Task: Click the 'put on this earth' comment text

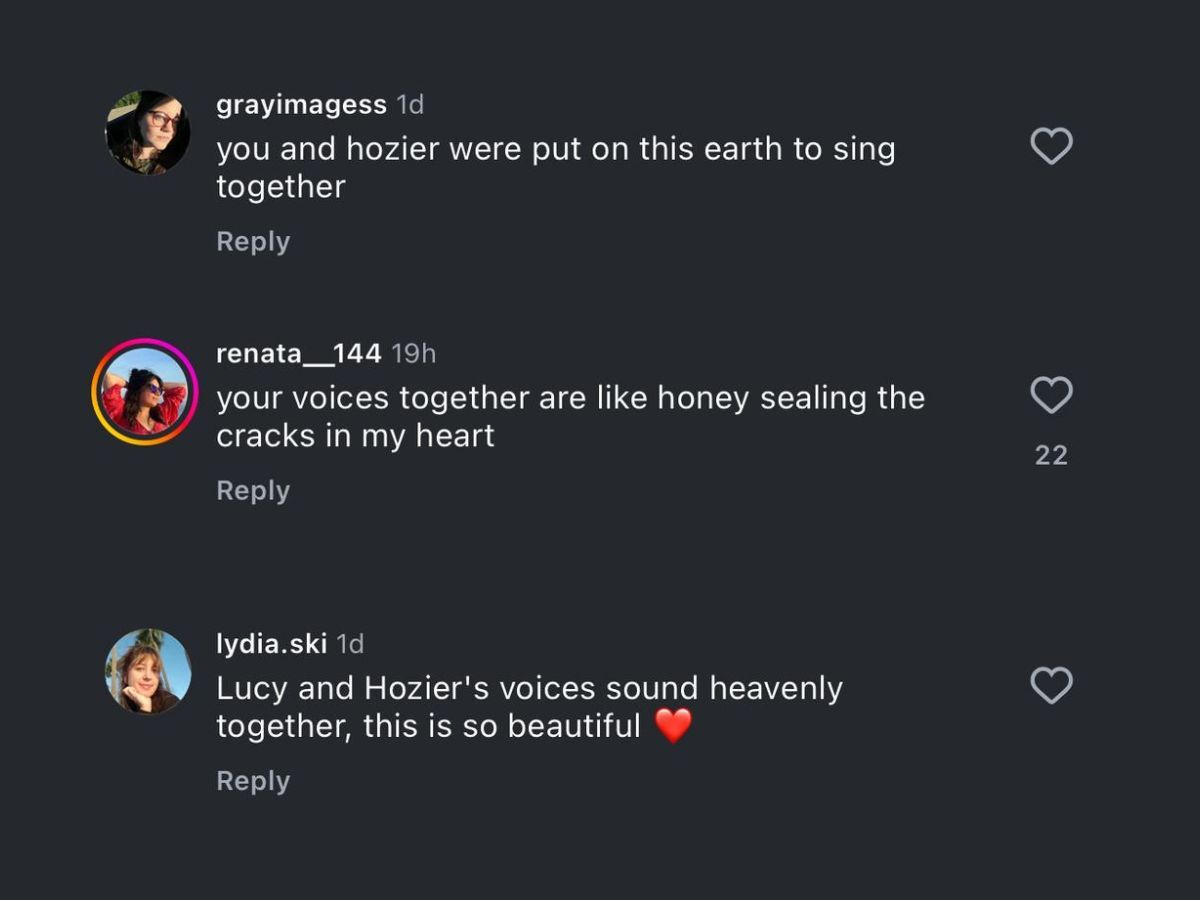Action: [555, 167]
